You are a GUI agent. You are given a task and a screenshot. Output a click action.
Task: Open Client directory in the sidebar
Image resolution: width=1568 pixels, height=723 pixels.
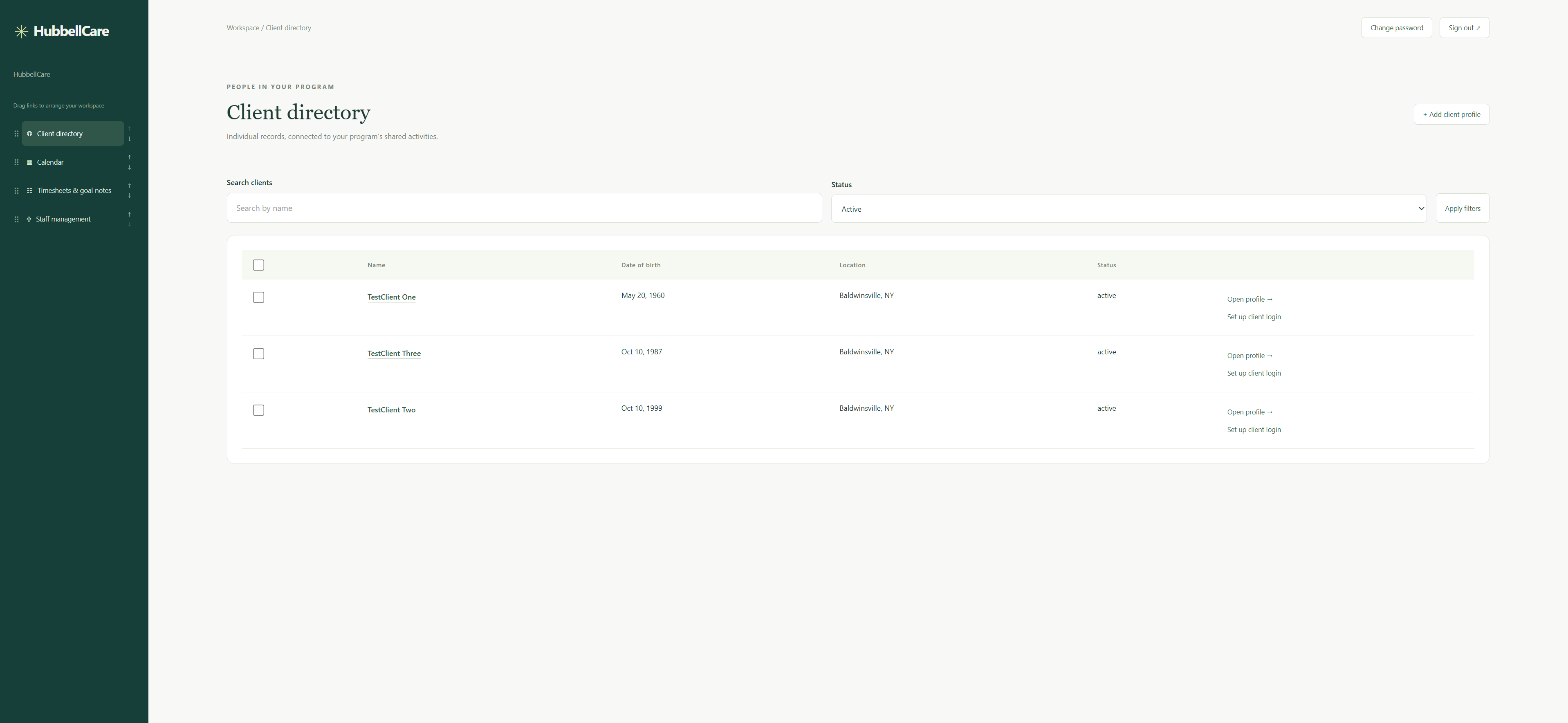(73, 134)
